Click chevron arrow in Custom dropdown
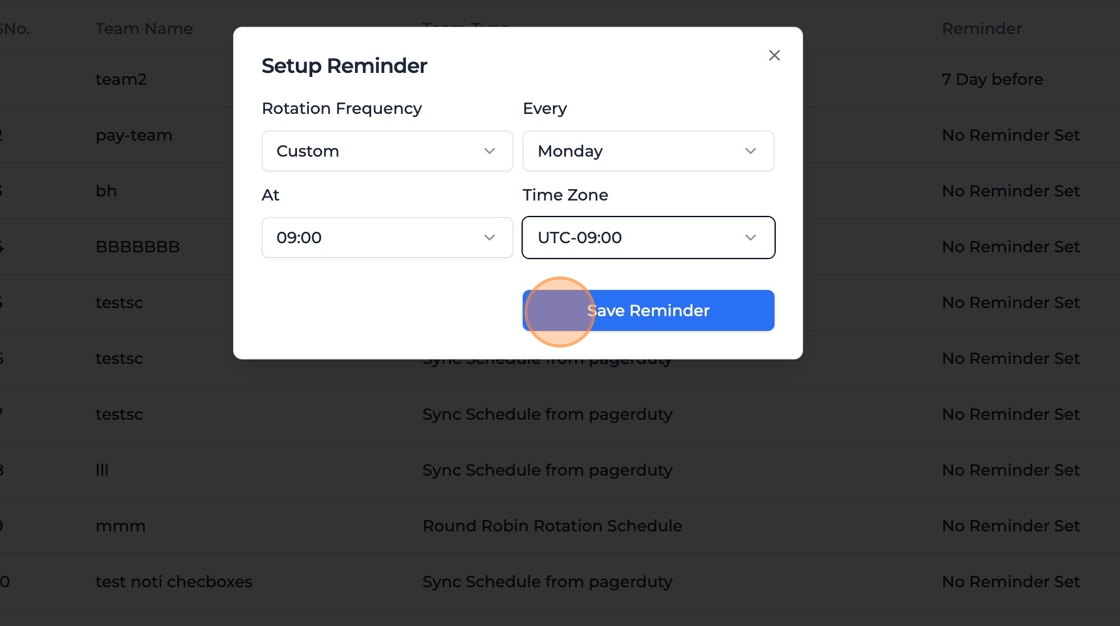The width and height of the screenshot is (1120, 626). (x=489, y=151)
